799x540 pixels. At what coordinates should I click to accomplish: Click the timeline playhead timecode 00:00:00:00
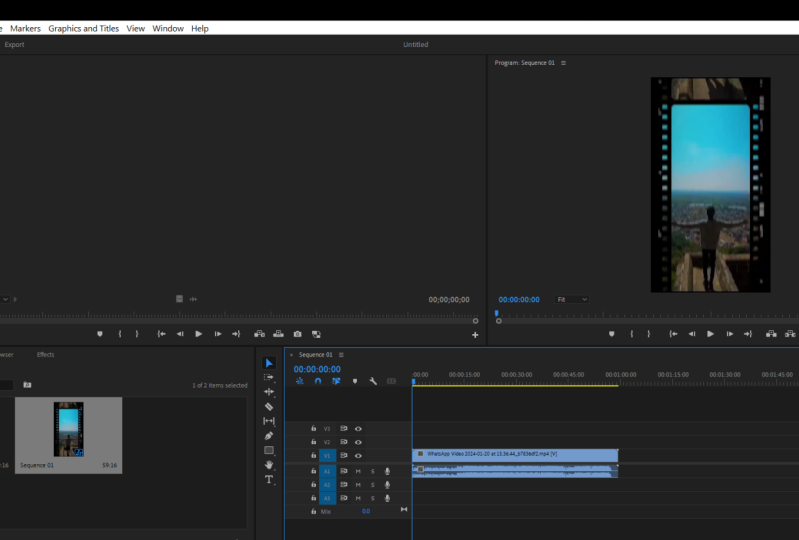click(x=317, y=369)
